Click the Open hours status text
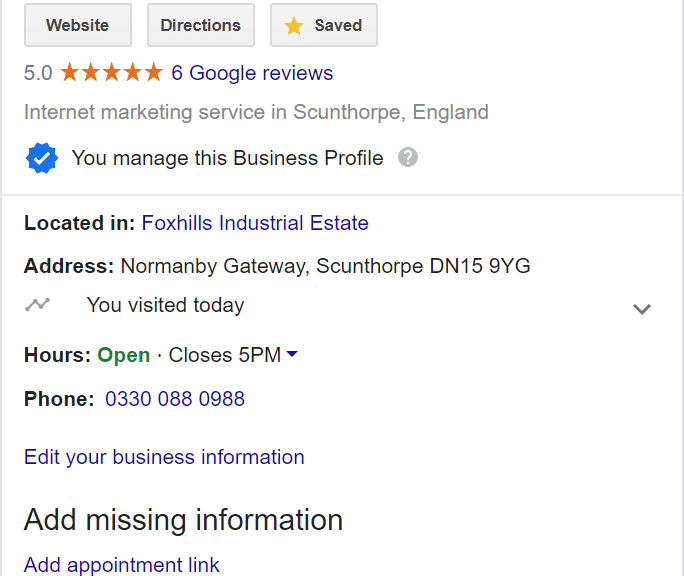The height and width of the screenshot is (576, 684). (123, 355)
